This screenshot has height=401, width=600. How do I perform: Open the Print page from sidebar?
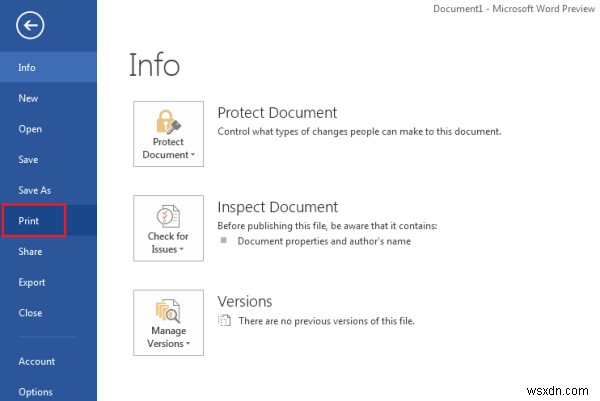click(x=48, y=221)
